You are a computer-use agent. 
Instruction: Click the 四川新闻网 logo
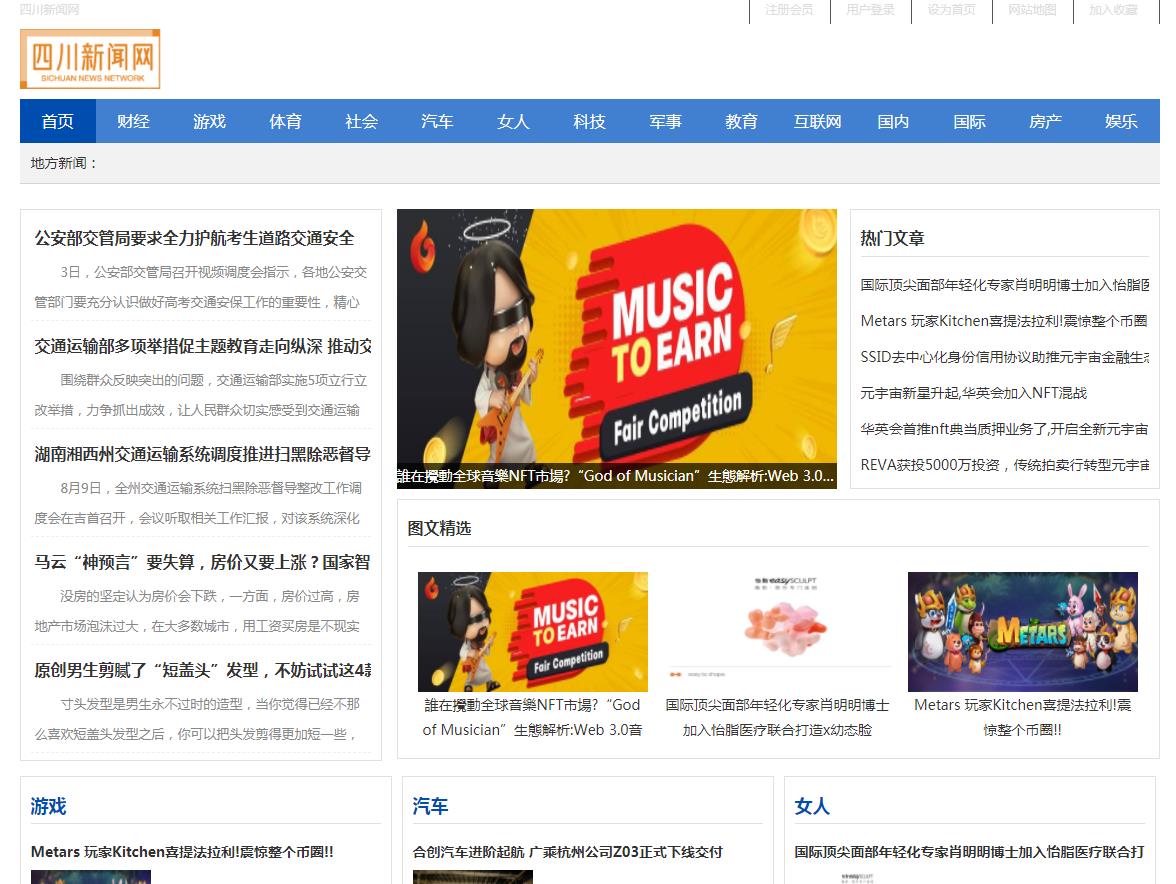(90, 59)
